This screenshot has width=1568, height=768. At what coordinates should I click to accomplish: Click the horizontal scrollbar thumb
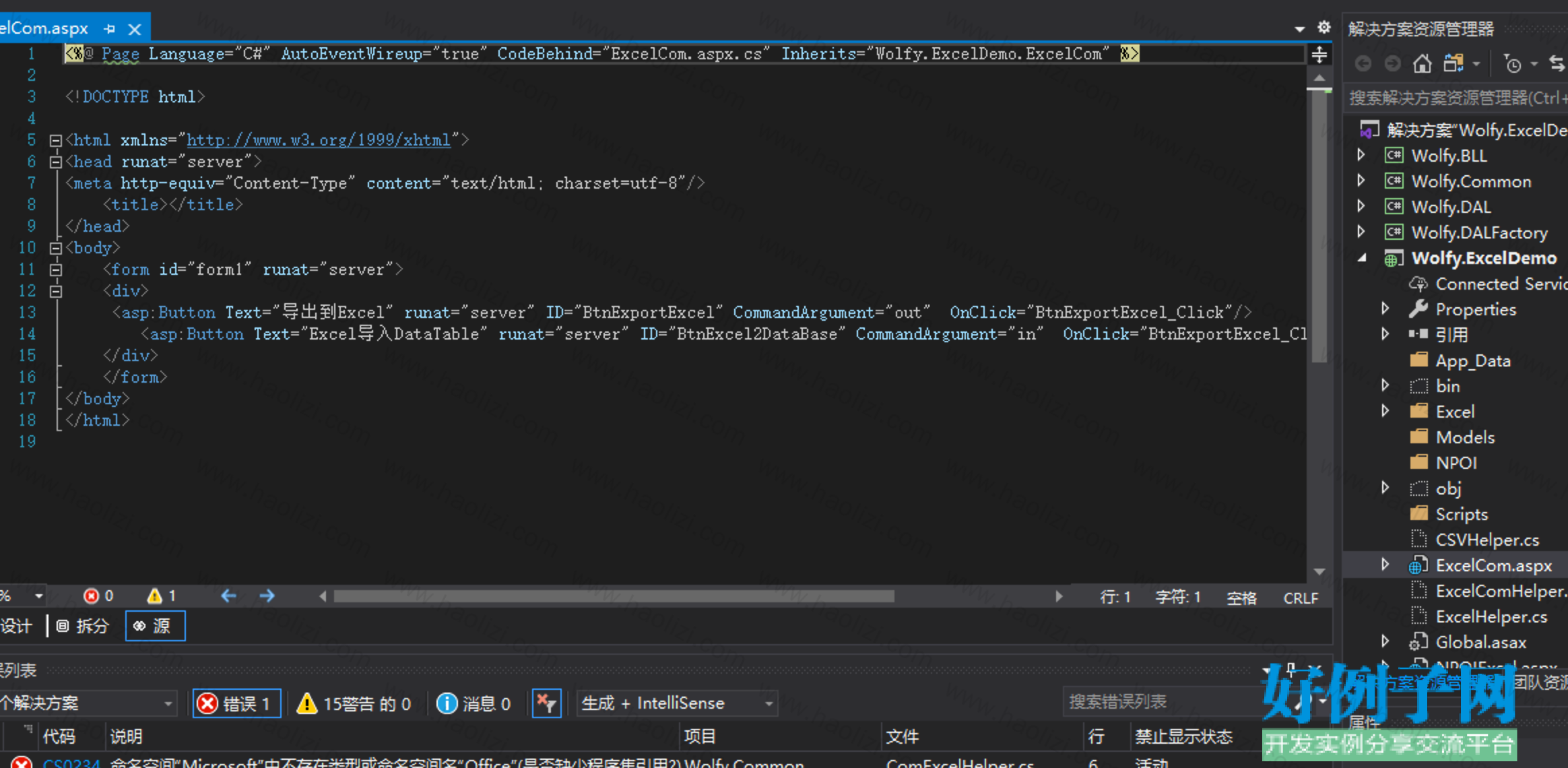coord(614,596)
